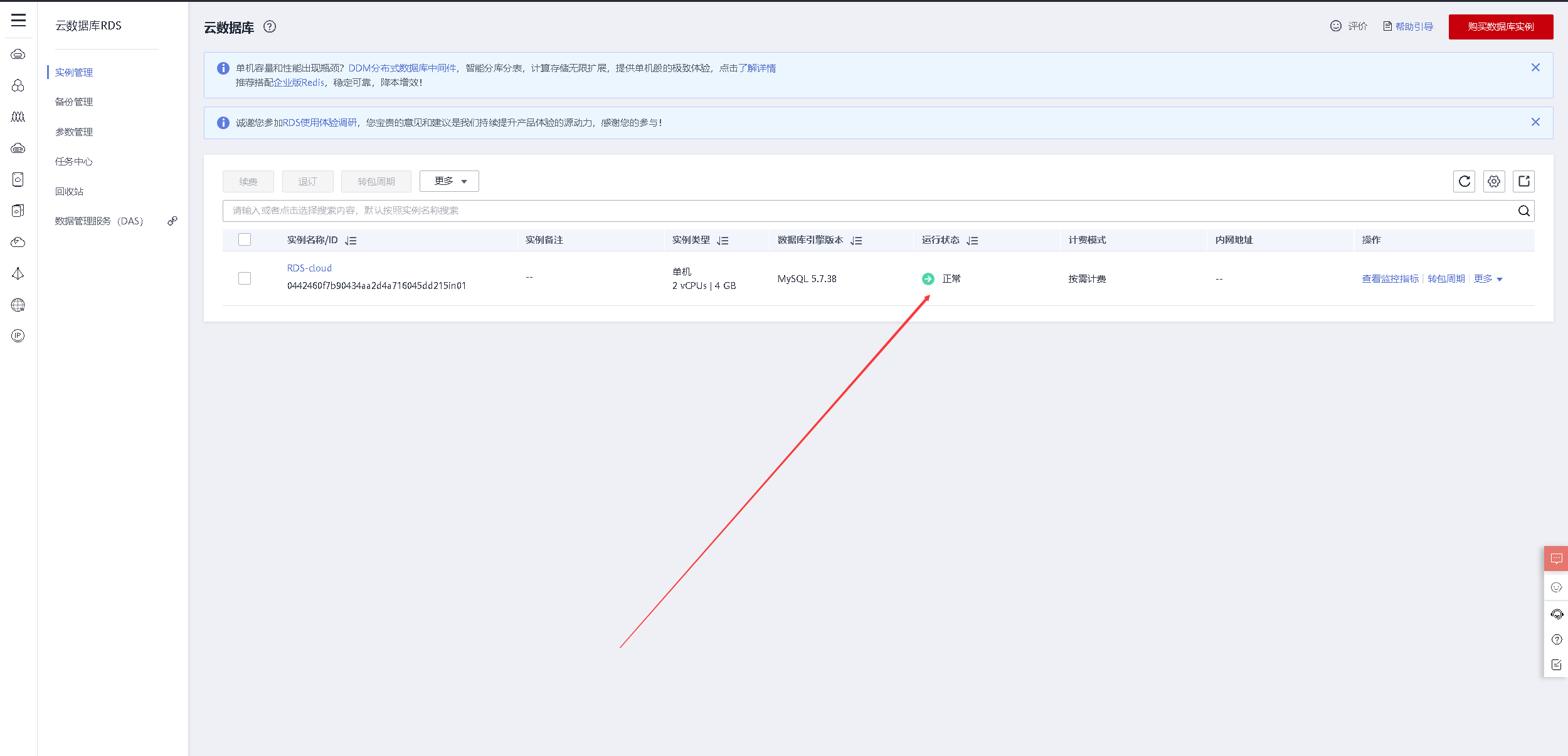Toggle the select-all checkbox in table header
Screen dimensions: 1568x756
tap(245, 239)
